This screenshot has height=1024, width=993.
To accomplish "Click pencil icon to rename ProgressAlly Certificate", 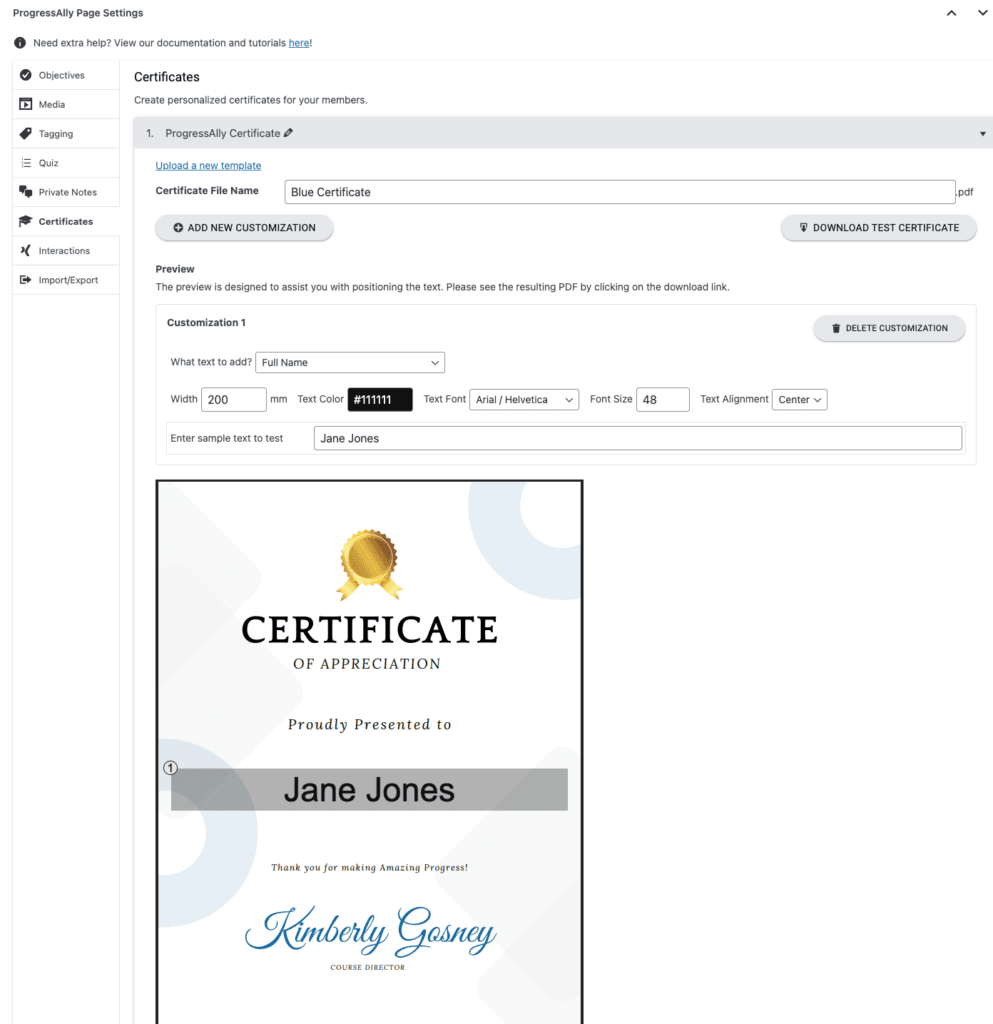I will coord(289,133).
